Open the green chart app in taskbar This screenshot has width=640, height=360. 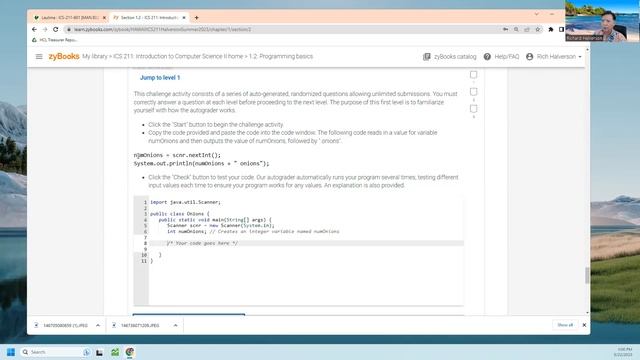coord(115,352)
